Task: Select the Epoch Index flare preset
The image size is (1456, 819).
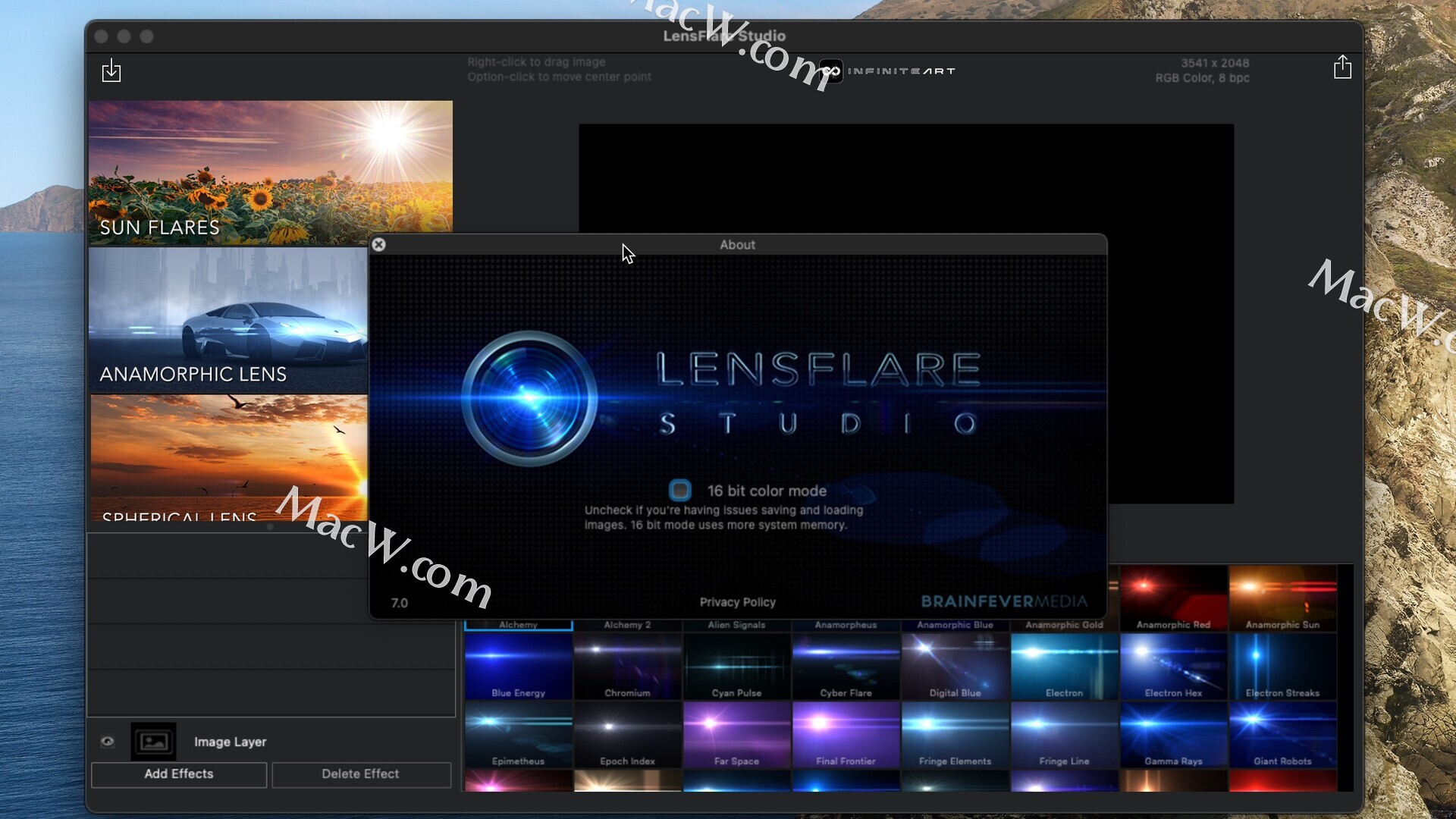Action: pyautogui.click(x=627, y=735)
